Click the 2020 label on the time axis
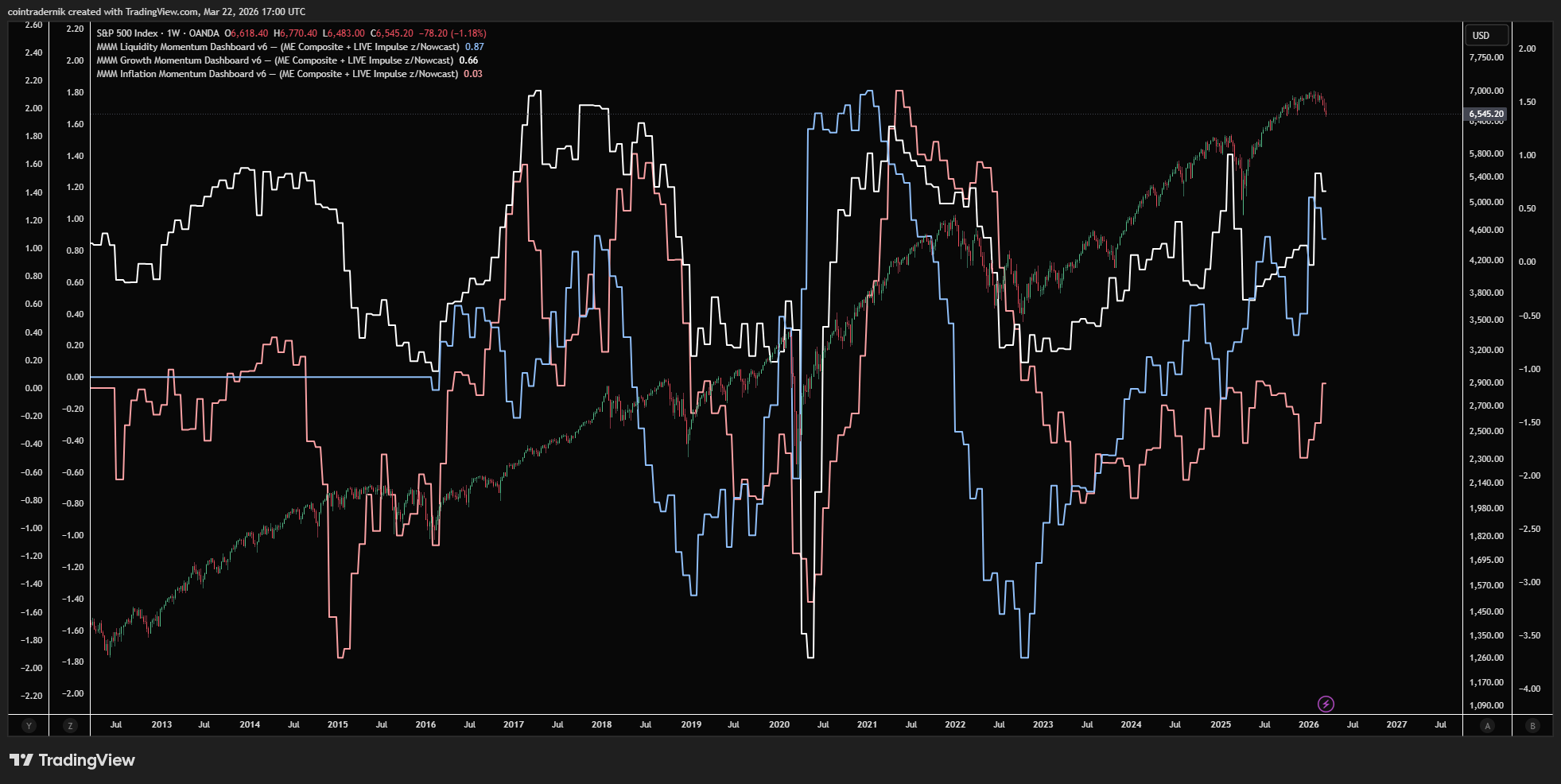Image resolution: width=1561 pixels, height=784 pixels. (780, 725)
